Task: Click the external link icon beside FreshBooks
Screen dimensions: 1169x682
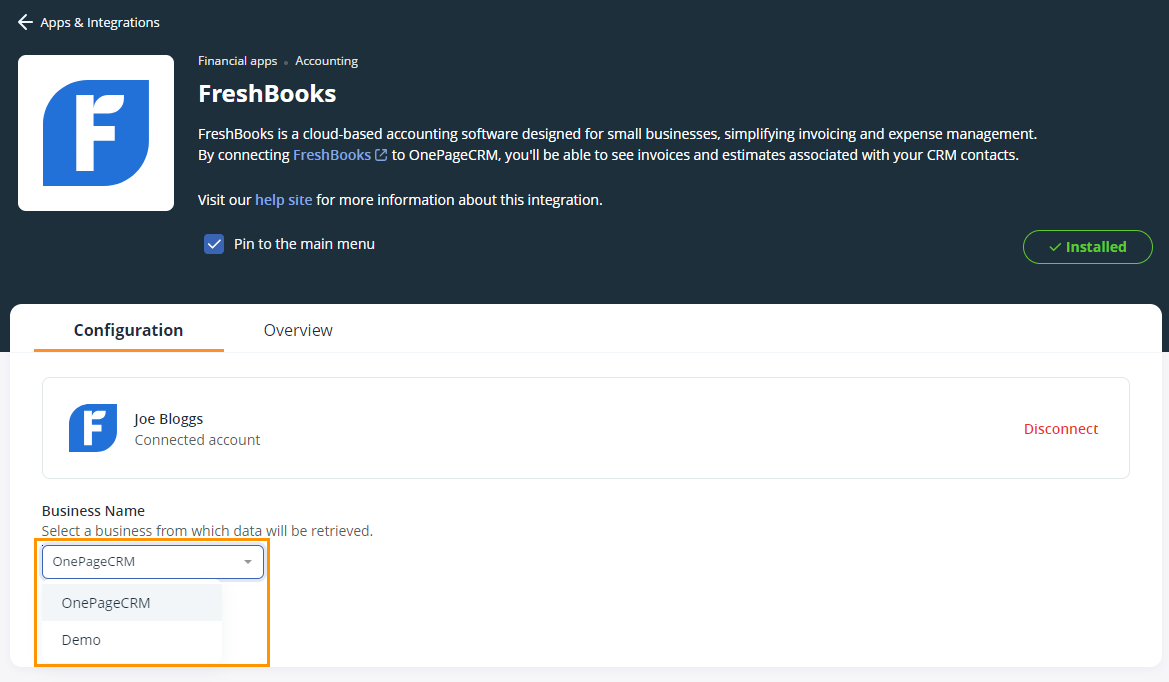Action: (x=381, y=155)
